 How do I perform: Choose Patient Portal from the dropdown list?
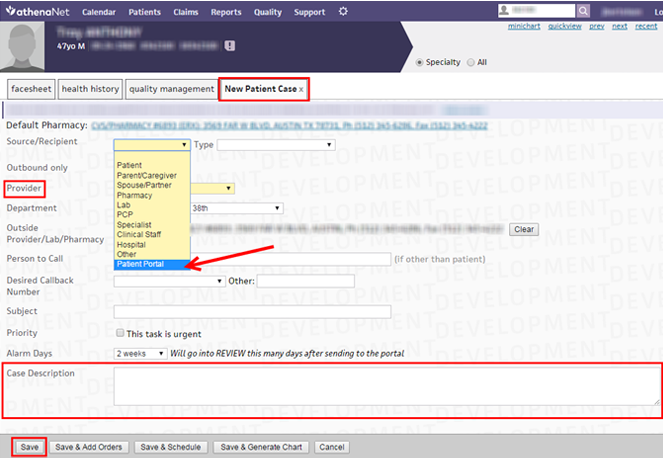point(140,264)
